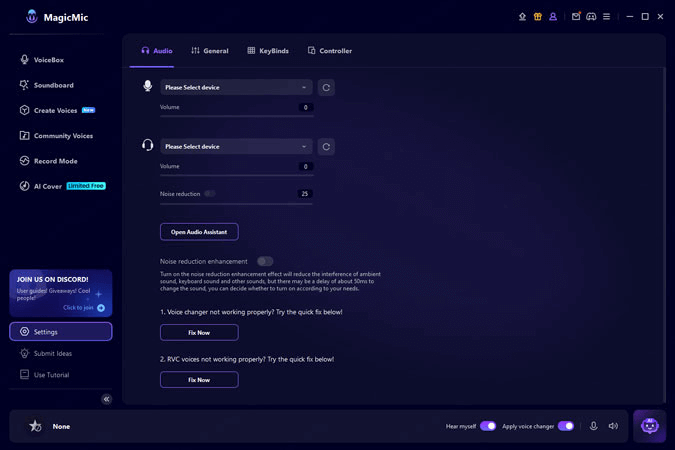Click the Limited Free badge

[x=86, y=186]
